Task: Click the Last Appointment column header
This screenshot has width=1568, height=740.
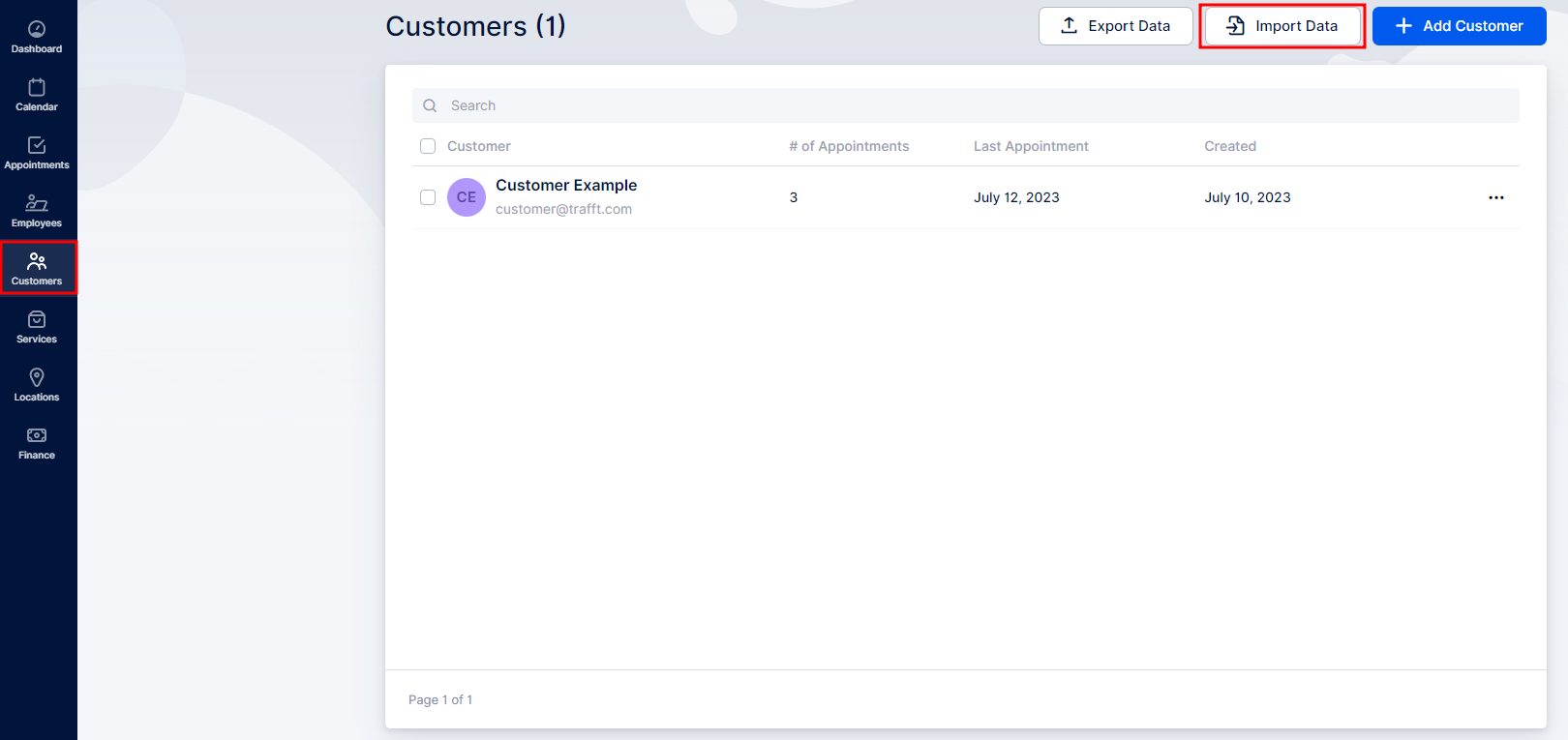Action: [x=1031, y=146]
